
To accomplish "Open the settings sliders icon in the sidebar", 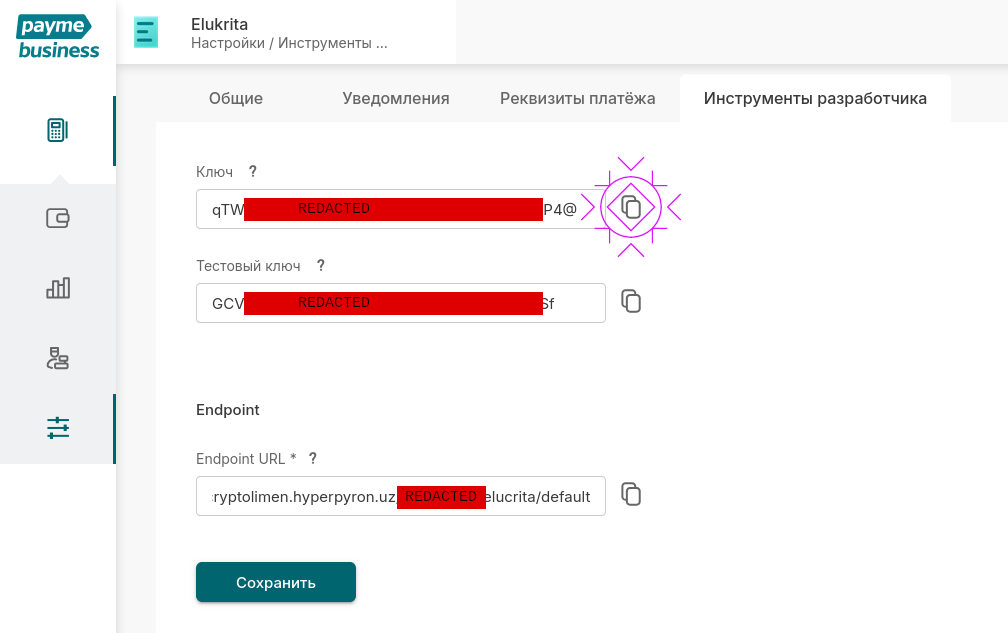I will pos(57,427).
